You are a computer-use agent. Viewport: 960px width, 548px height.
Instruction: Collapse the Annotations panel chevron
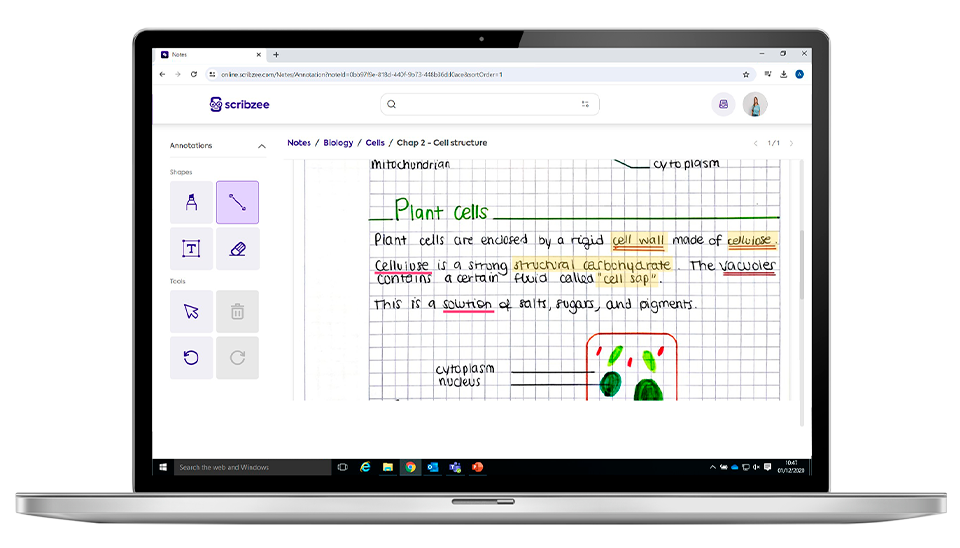pyautogui.click(x=261, y=146)
